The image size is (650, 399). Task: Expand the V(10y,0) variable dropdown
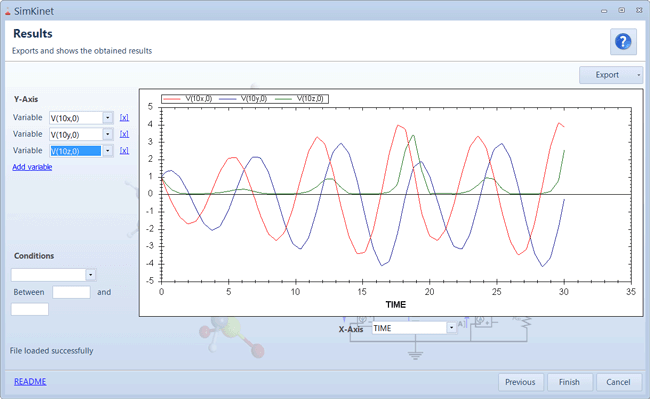coord(108,135)
